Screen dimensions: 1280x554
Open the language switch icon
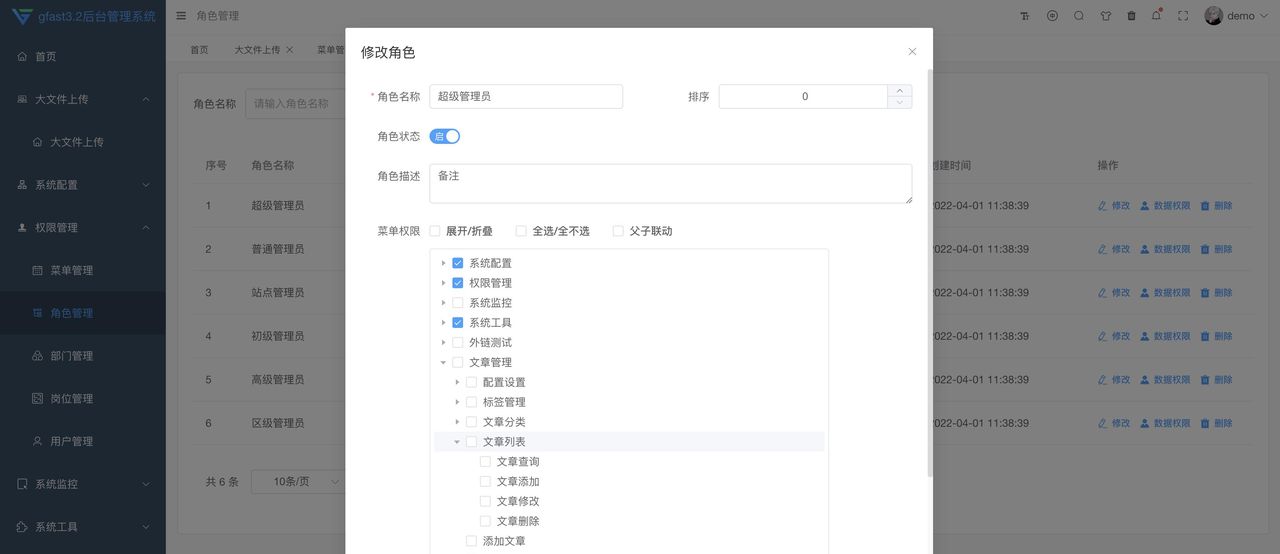tap(1052, 16)
